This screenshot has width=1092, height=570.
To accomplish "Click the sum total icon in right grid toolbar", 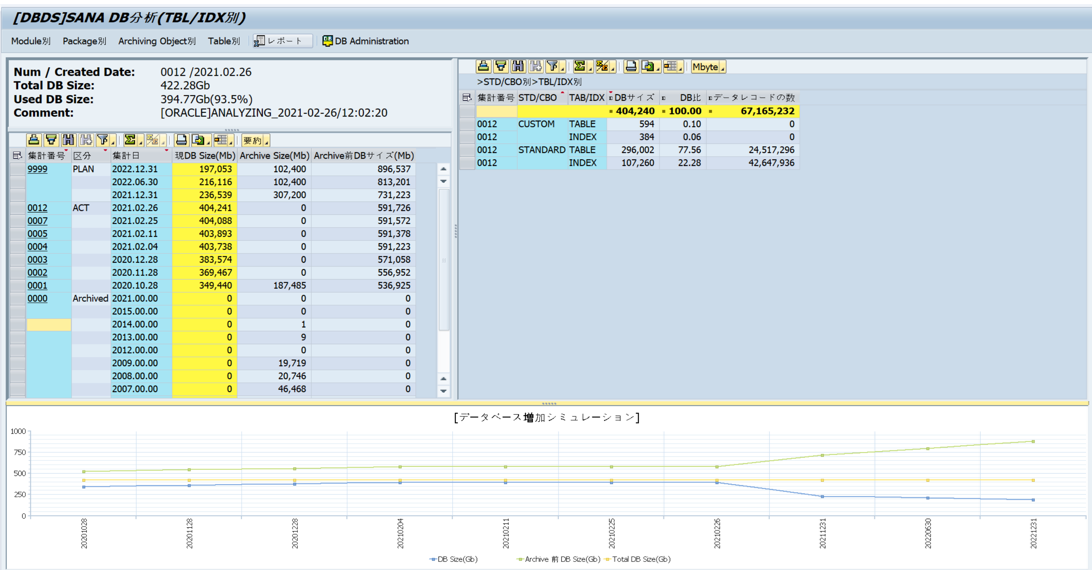I will (579, 66).
